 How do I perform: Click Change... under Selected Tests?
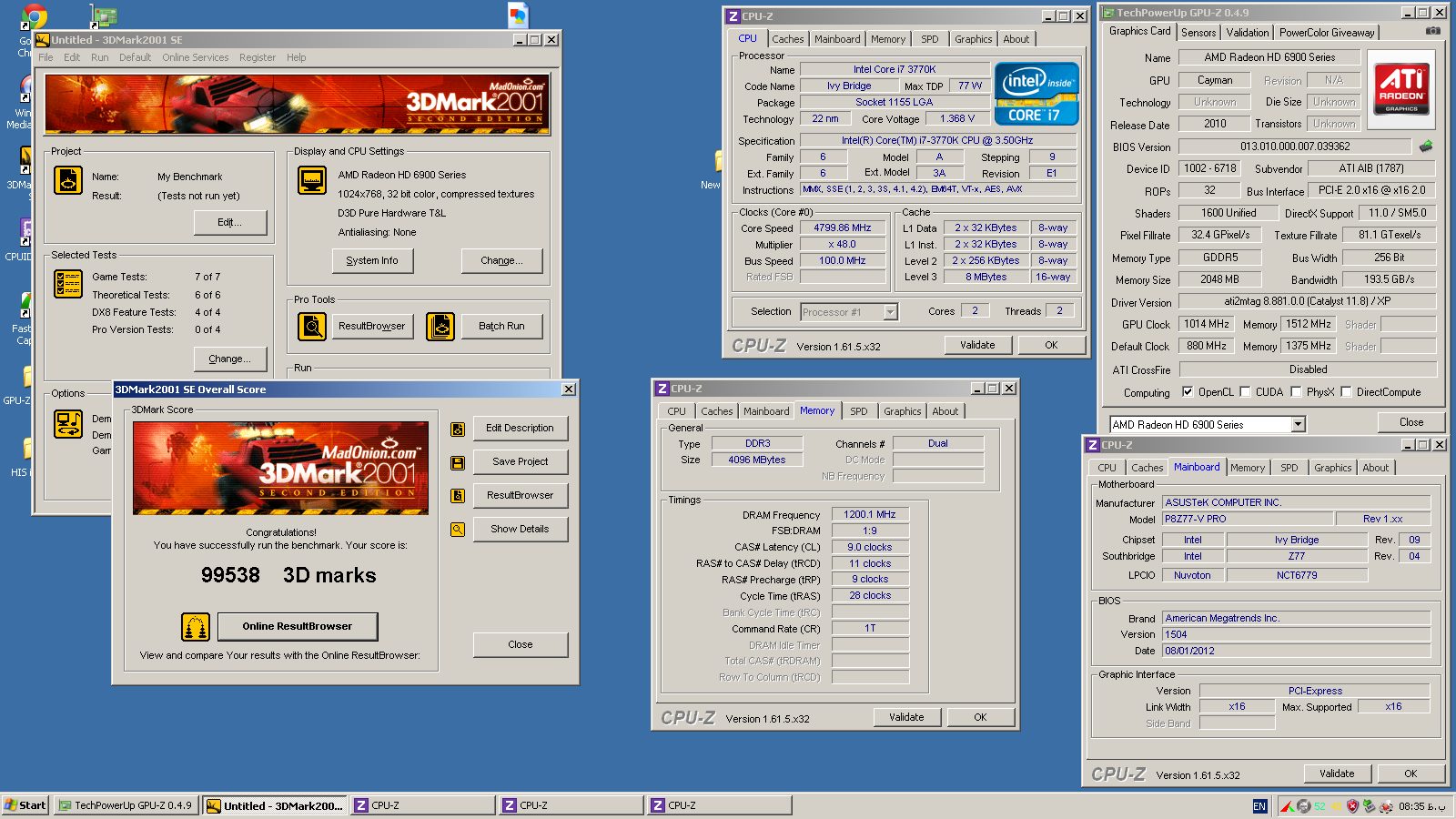pos(230,359)
